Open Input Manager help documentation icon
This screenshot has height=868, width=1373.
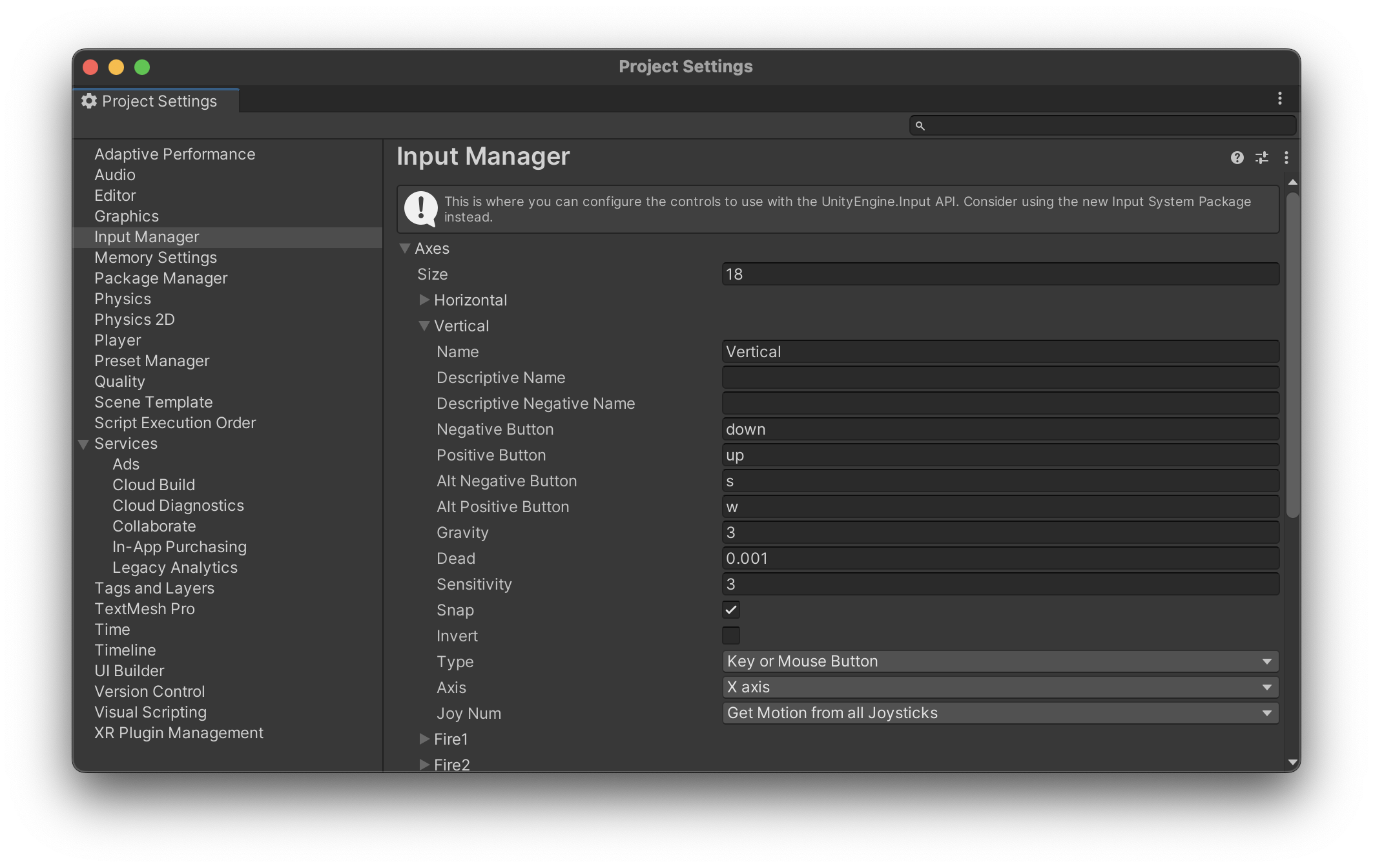pyautogui.click(x=1237, y=158)
